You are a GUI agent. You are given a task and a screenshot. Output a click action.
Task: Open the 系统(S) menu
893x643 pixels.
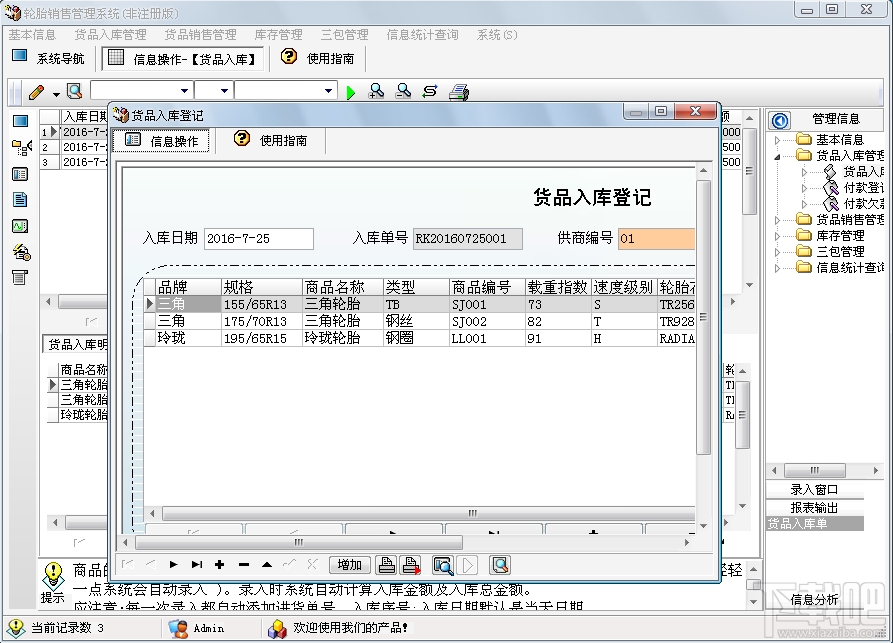(497, 35)
